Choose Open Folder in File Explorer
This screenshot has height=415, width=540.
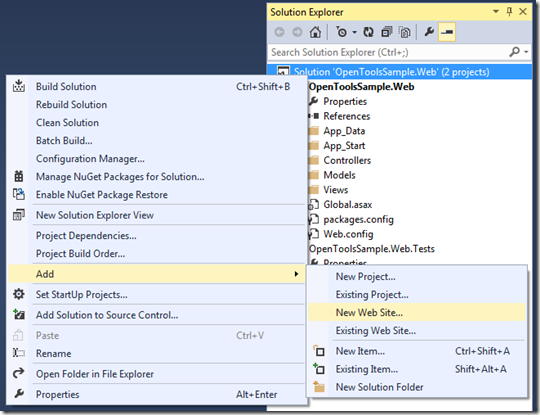coord(156,374)
